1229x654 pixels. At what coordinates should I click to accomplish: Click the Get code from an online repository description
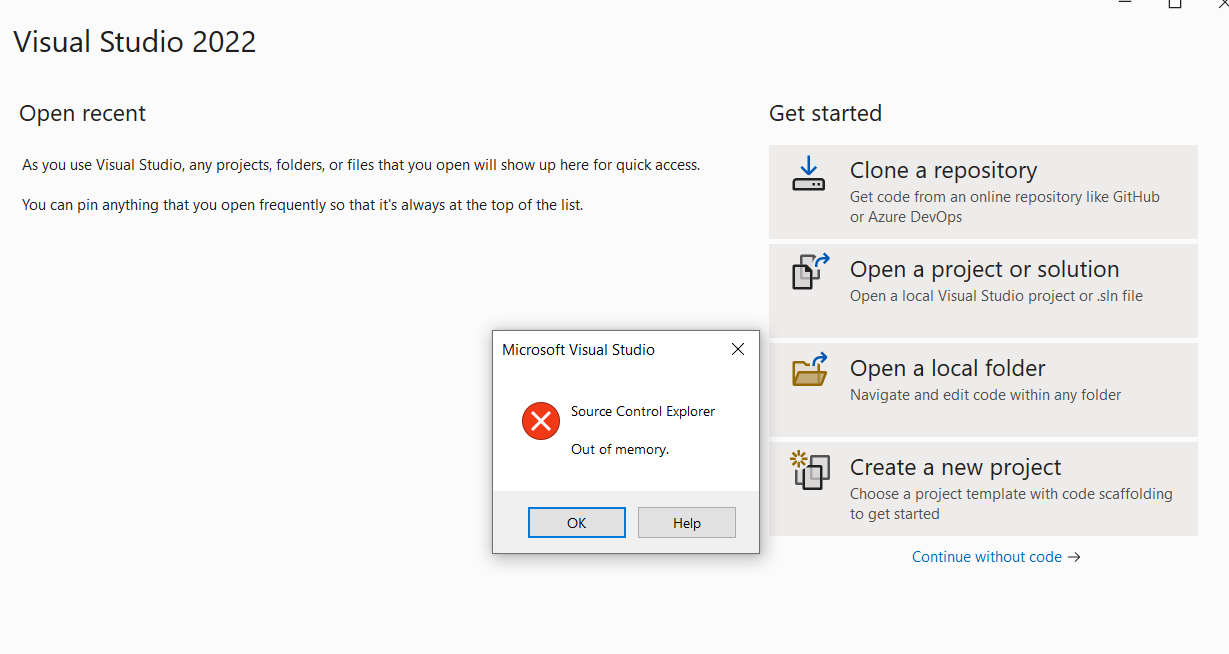[x=1004, y=207]
